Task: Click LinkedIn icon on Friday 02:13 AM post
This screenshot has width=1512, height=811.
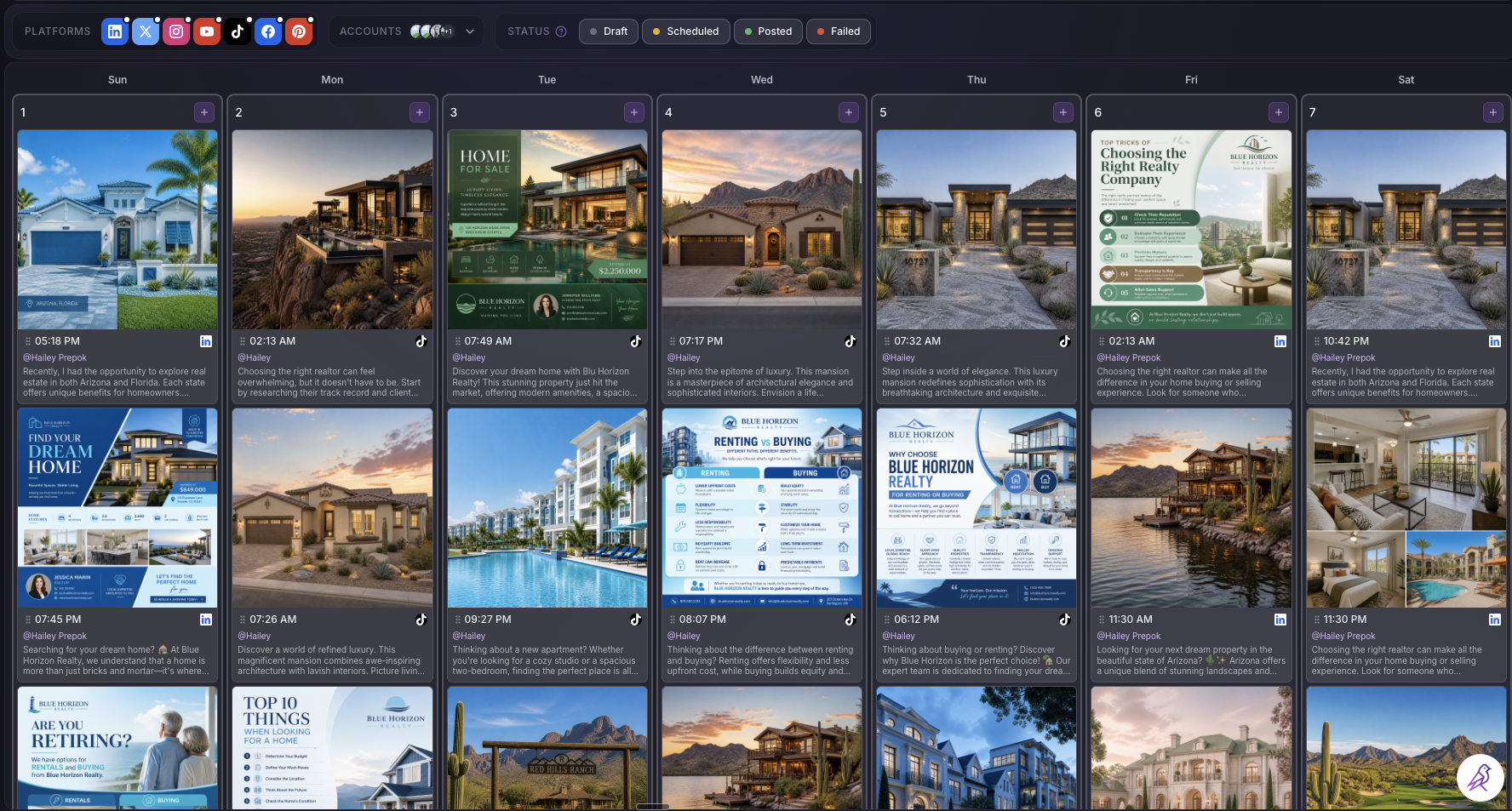Action: [x=1280, y=341]
